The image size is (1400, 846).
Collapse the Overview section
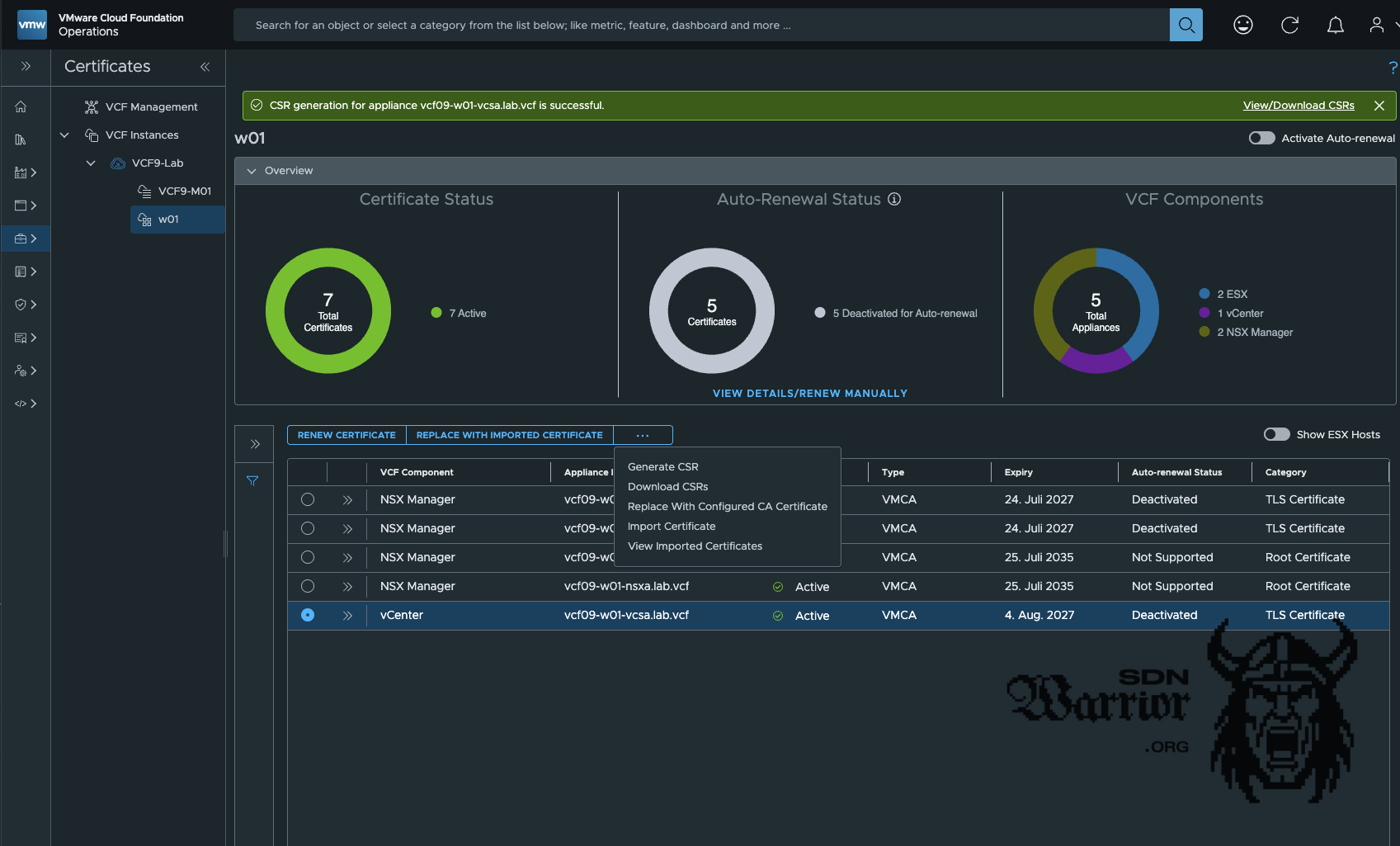click(x=252, y=171)
